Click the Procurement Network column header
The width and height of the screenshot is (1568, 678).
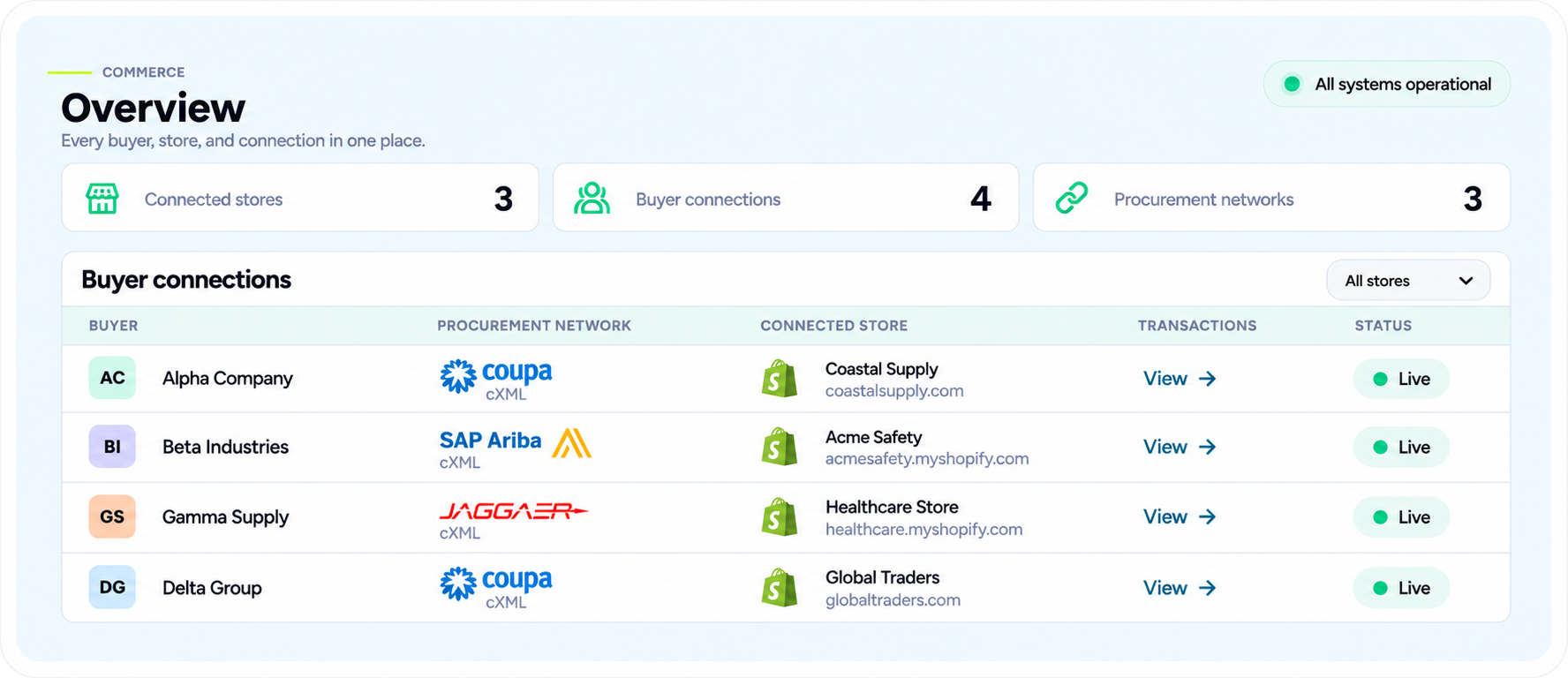tap(534, 326)
